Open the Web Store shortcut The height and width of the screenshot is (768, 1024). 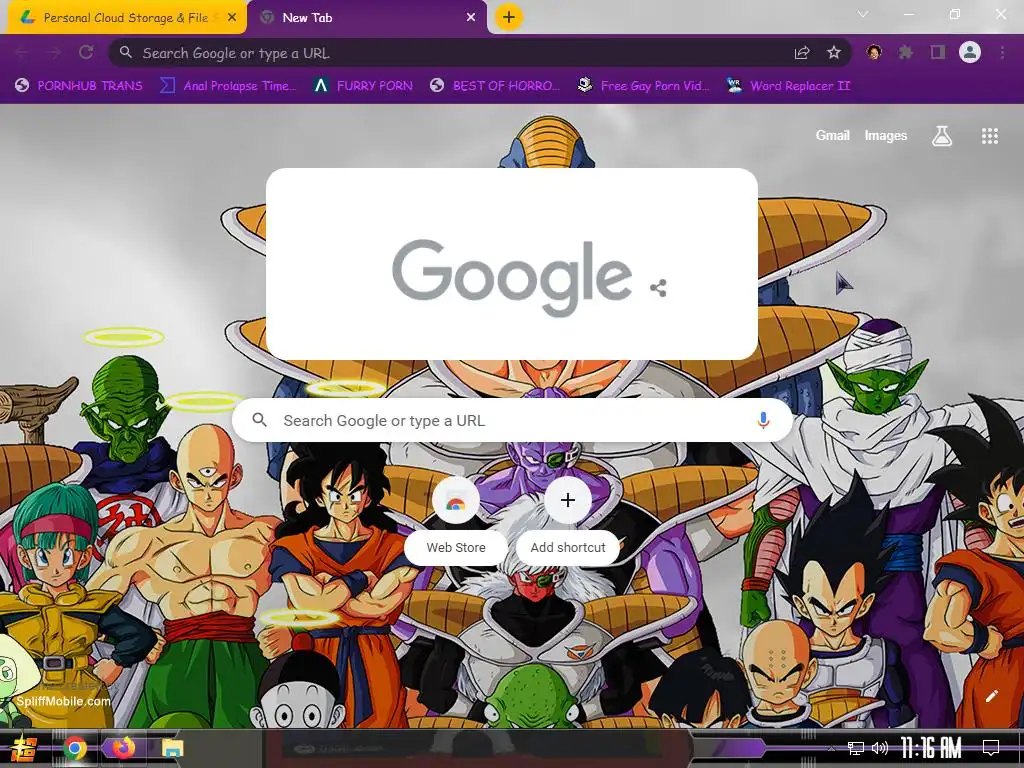[456, 521]
